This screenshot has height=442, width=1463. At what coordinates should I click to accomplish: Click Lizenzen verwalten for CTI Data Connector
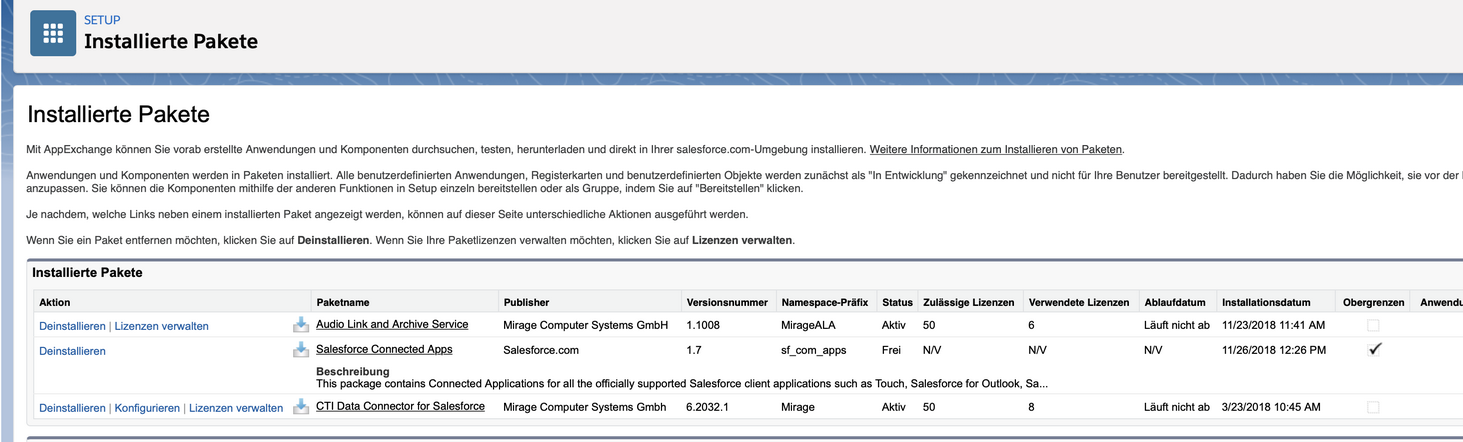pyautogui.click(x=236, y=408)
